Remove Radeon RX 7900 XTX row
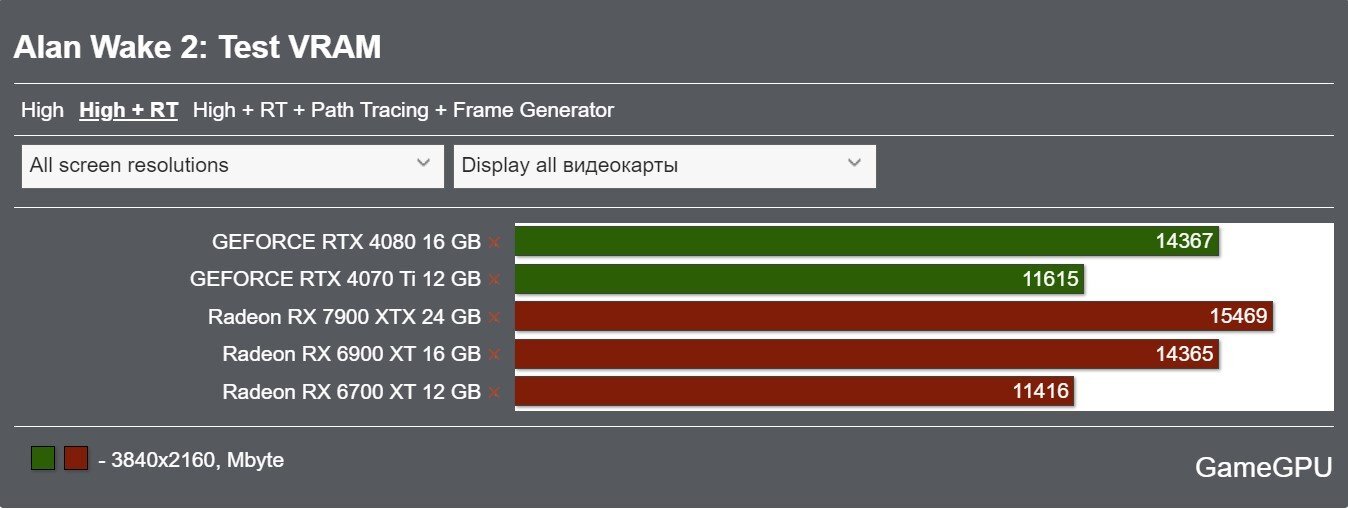The width and height of the screenshot is (1348, 509). click(494, 318)
